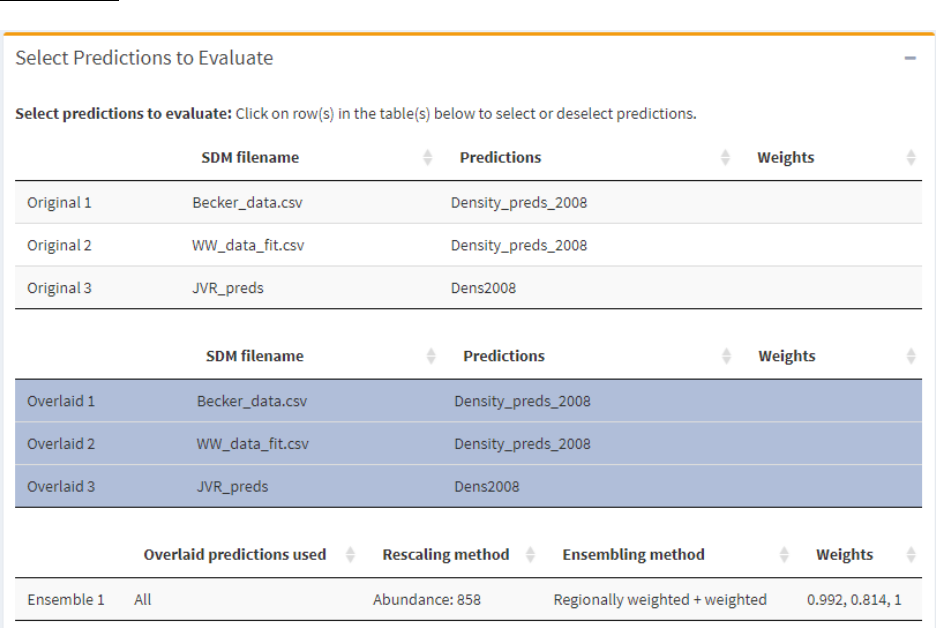This screenshot has height=628, width=936.
Task: Collapse the Select Predictions to Evaluate panel
Action: 910,58
